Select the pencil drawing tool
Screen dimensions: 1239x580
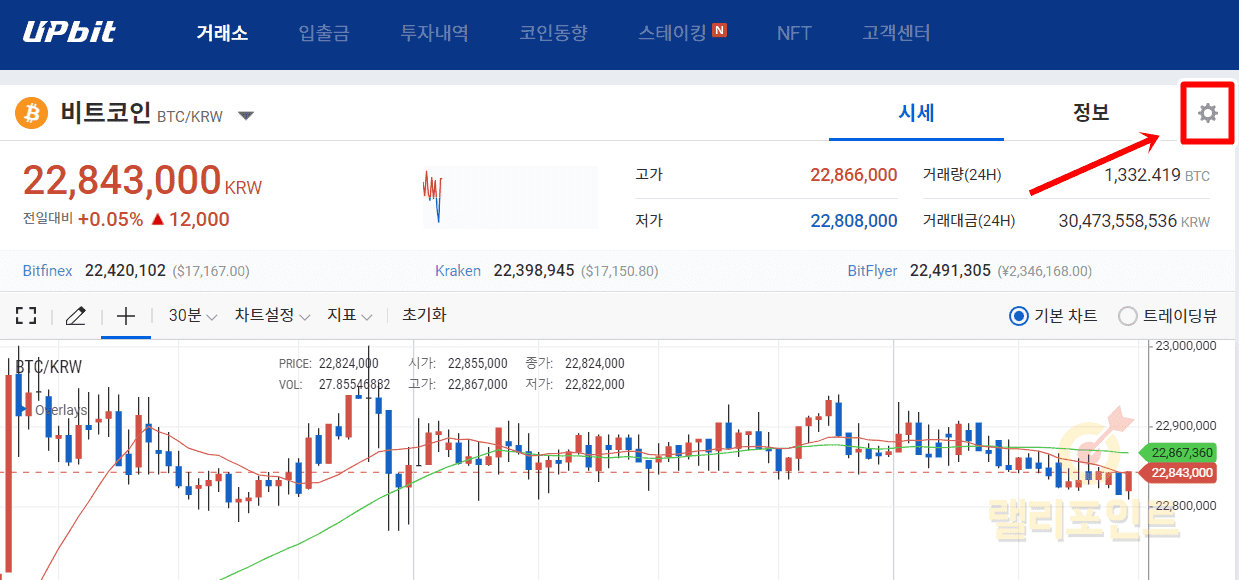[75, 316]
